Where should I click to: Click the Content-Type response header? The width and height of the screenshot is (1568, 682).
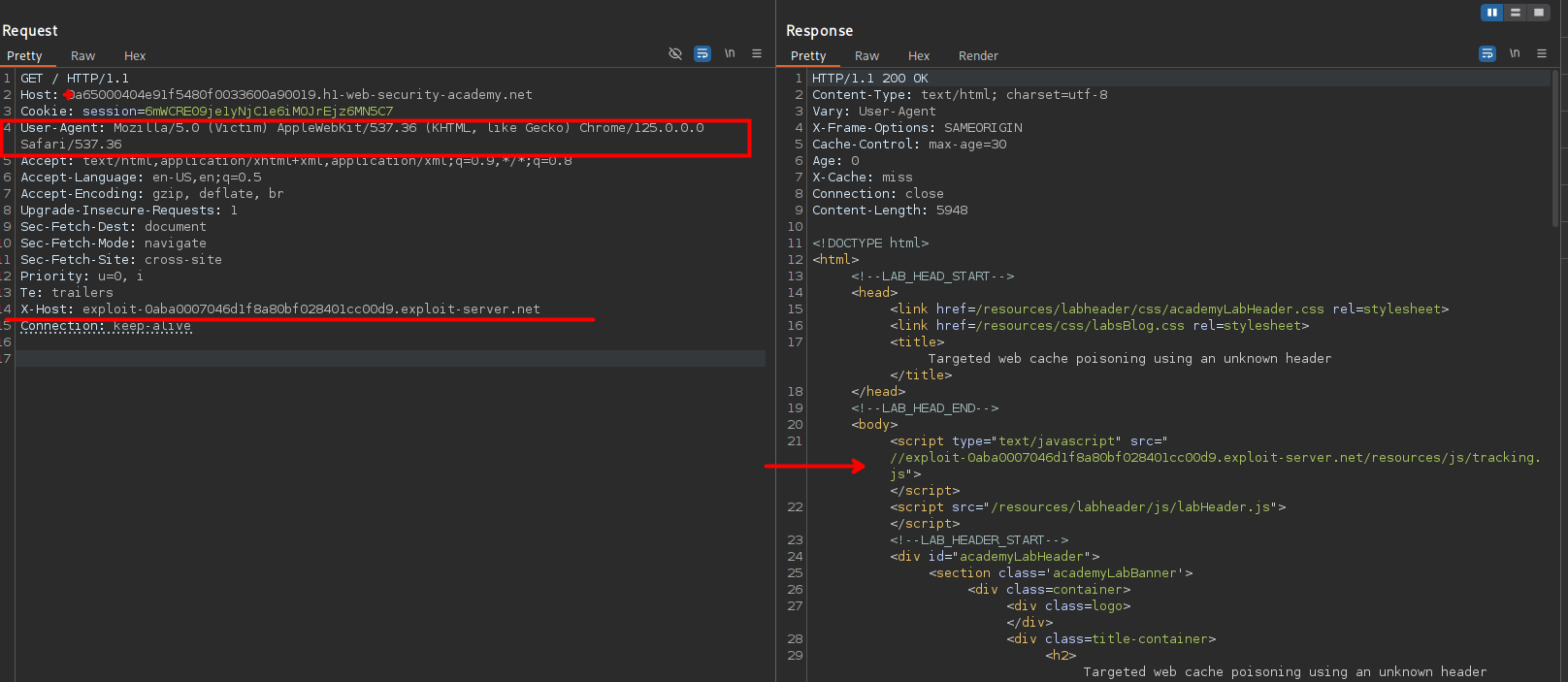tap(960, 95)
